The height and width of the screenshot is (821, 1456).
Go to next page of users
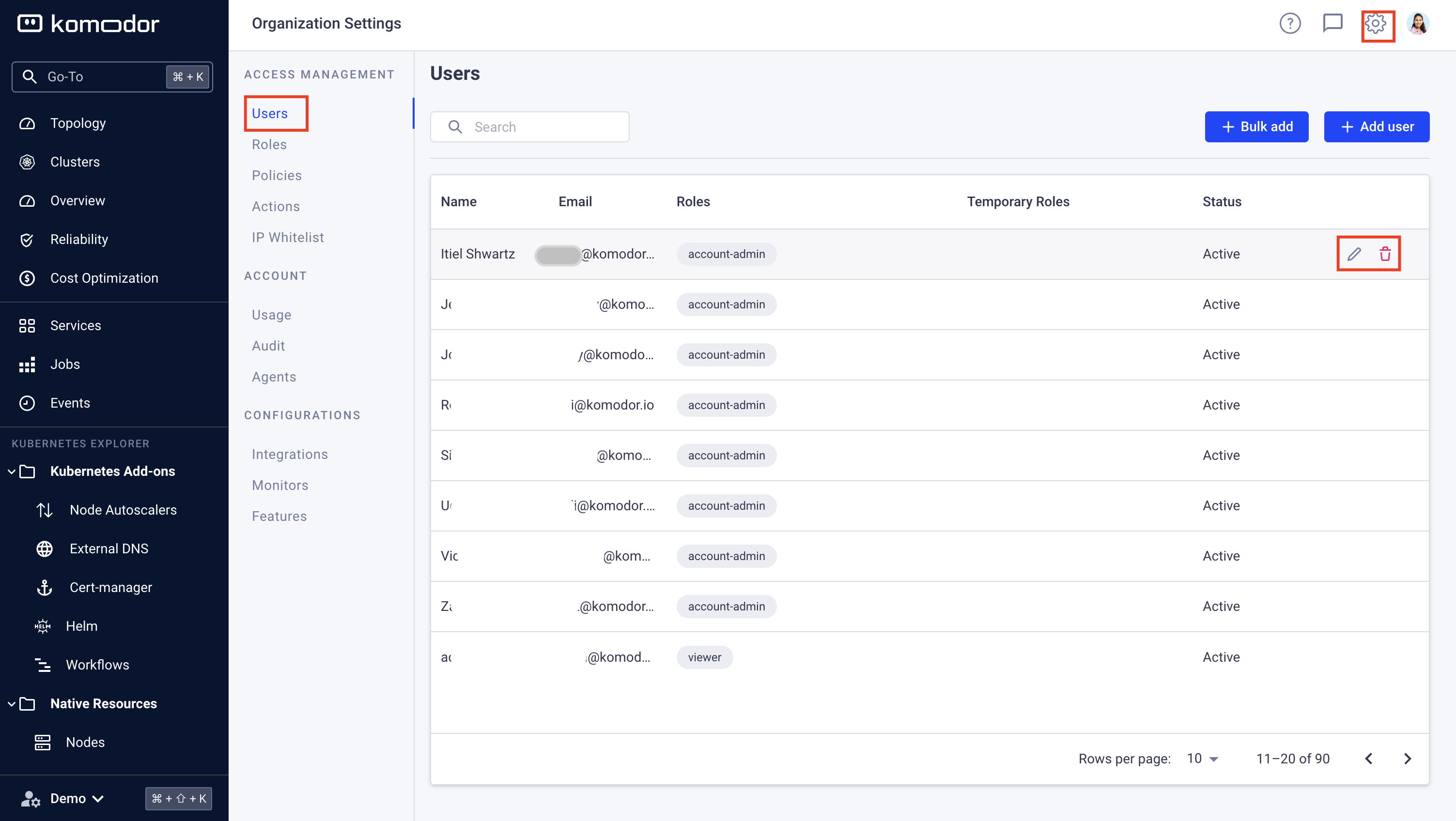click(1408, 758)
